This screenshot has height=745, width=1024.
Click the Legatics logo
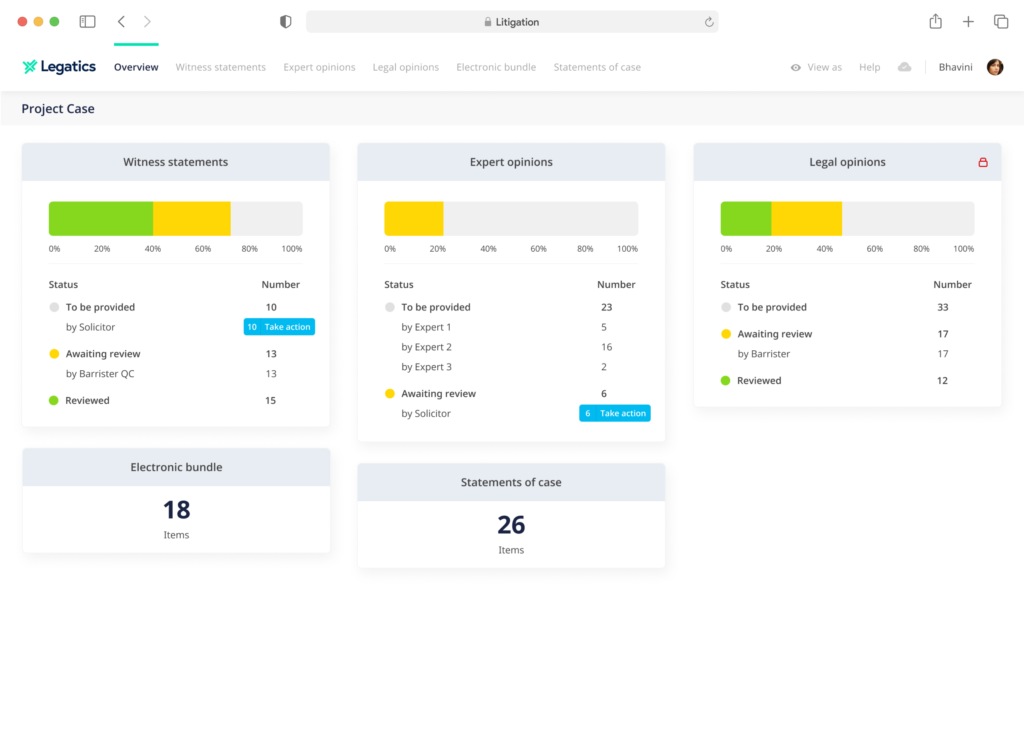(59, 67)
